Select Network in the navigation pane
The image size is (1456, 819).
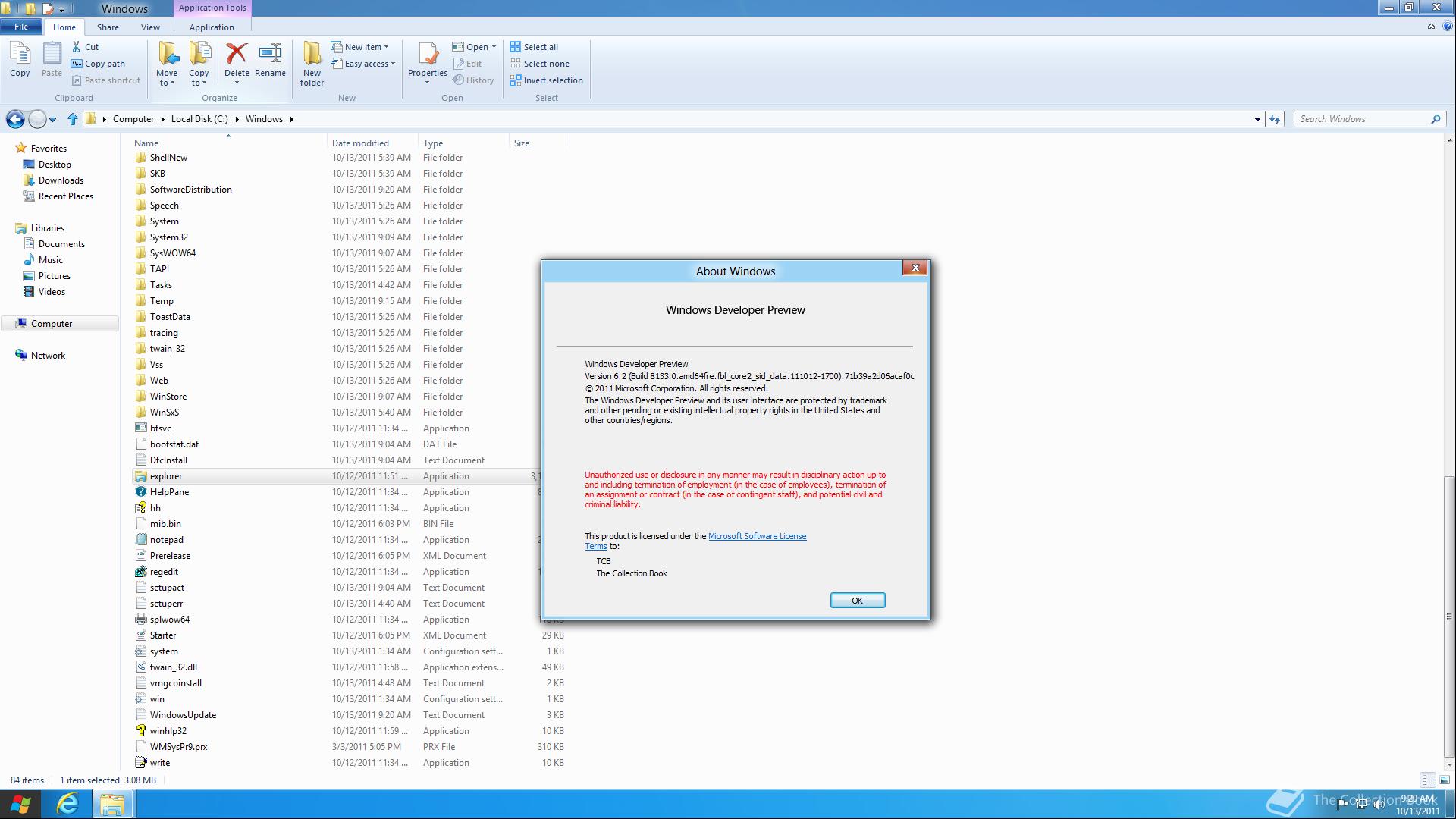48,356
